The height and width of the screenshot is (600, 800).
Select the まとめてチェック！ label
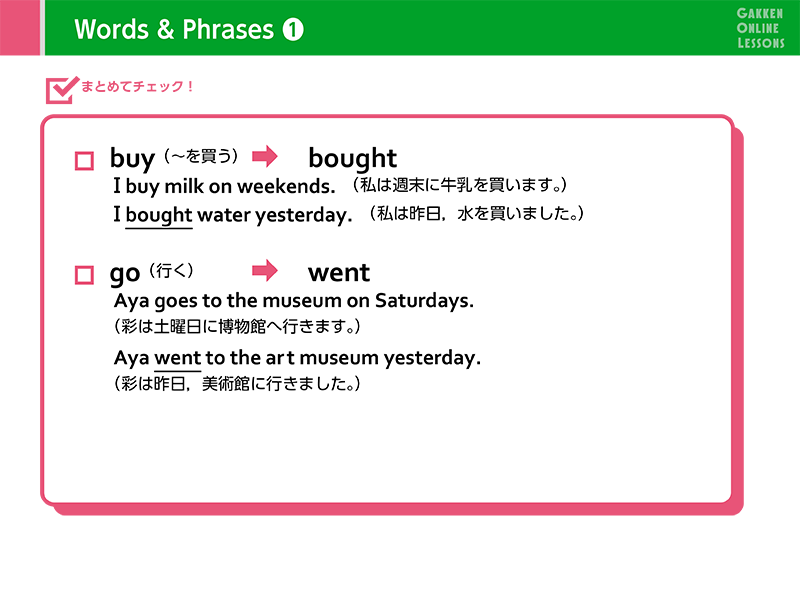click(x=137, y=87)
